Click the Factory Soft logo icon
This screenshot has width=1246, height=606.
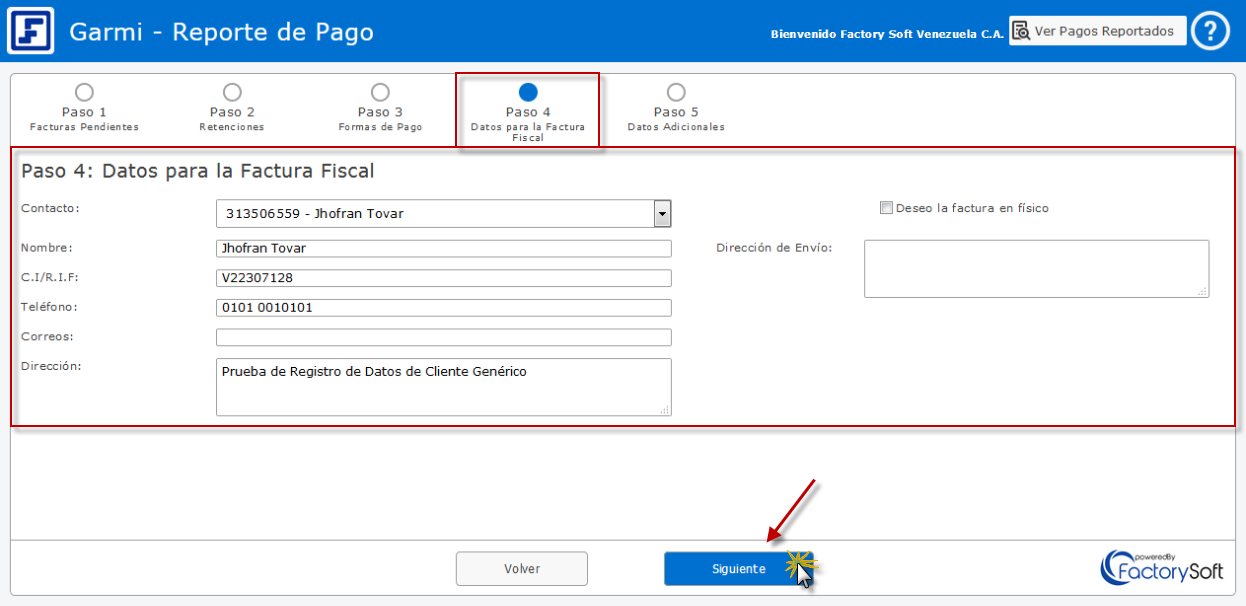[31, 31]
